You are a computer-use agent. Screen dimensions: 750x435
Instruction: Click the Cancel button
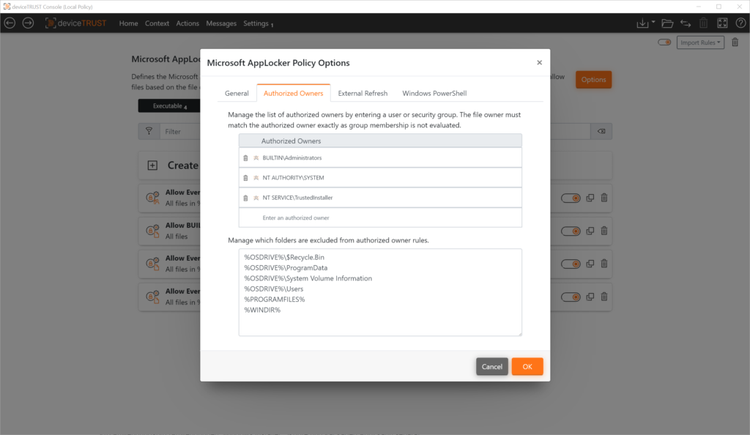coord(492,367)
